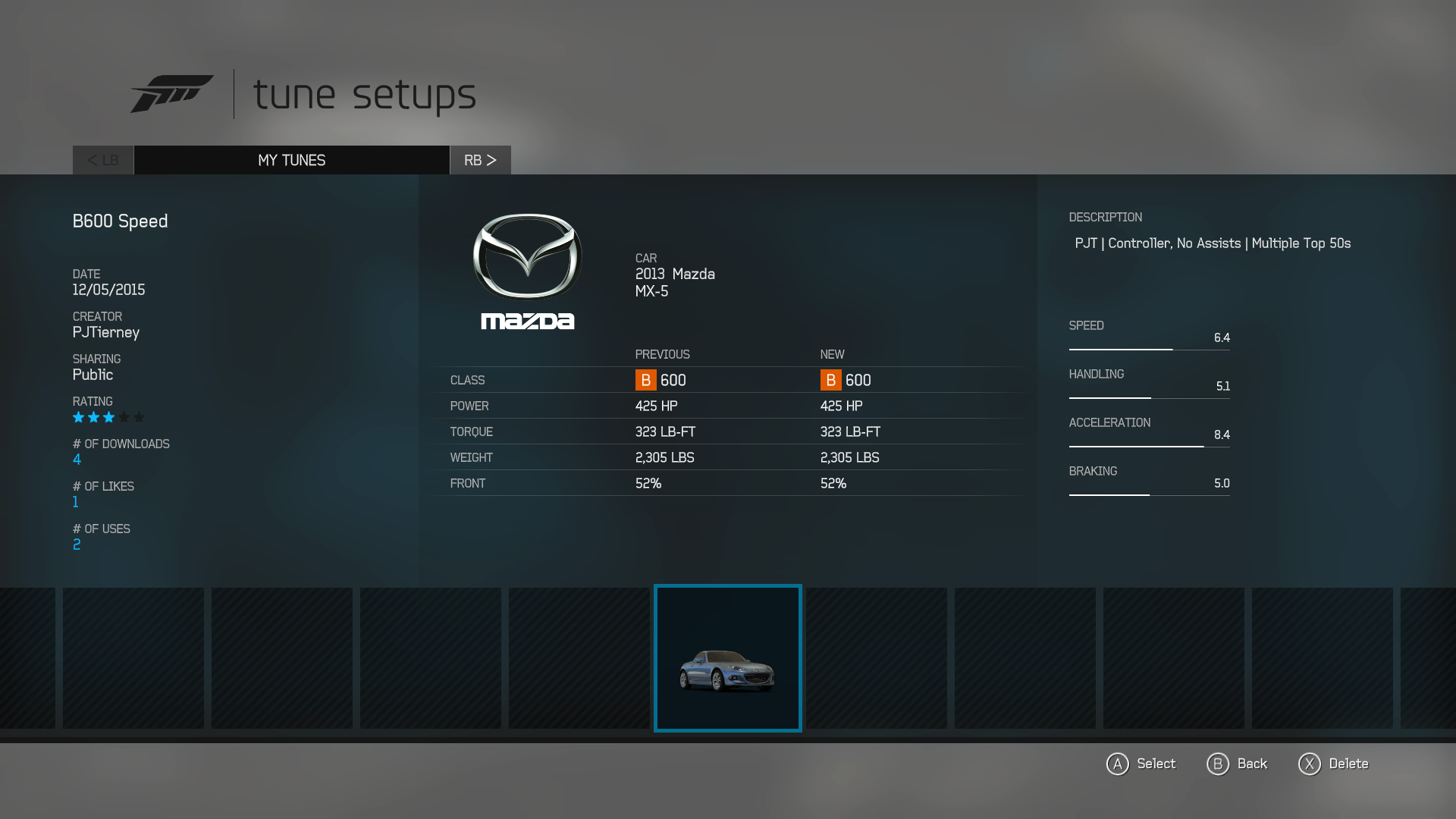Screen dimensions: 1456x819
Task: Click the B600 Speed tune title
Action: 120,221
